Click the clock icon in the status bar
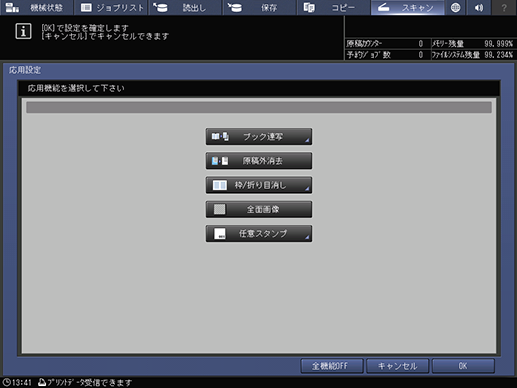Screen dimensions: 517x388 click(7, 382)
